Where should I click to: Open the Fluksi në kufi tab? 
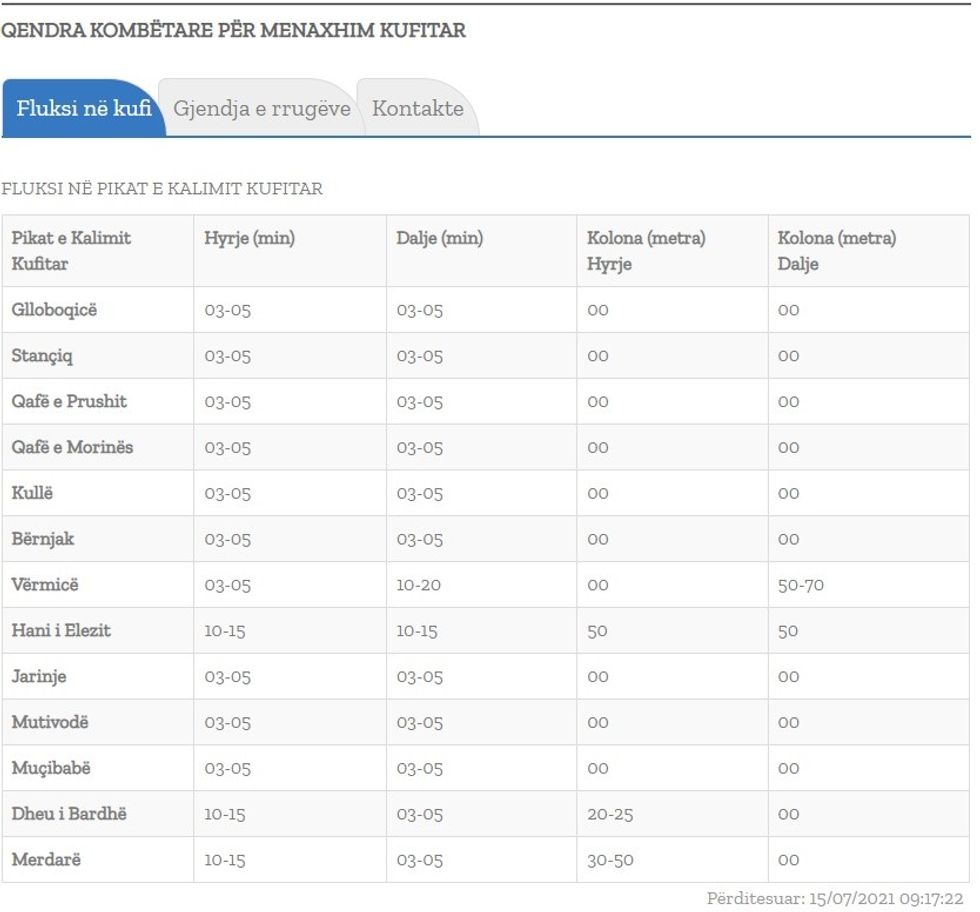(x=83, y=108)
